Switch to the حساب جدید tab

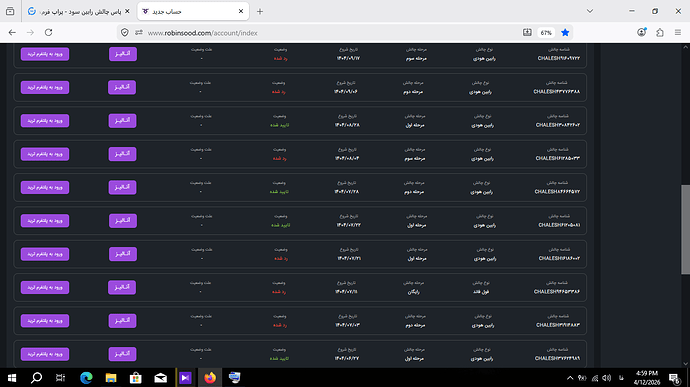pos(193,11)
